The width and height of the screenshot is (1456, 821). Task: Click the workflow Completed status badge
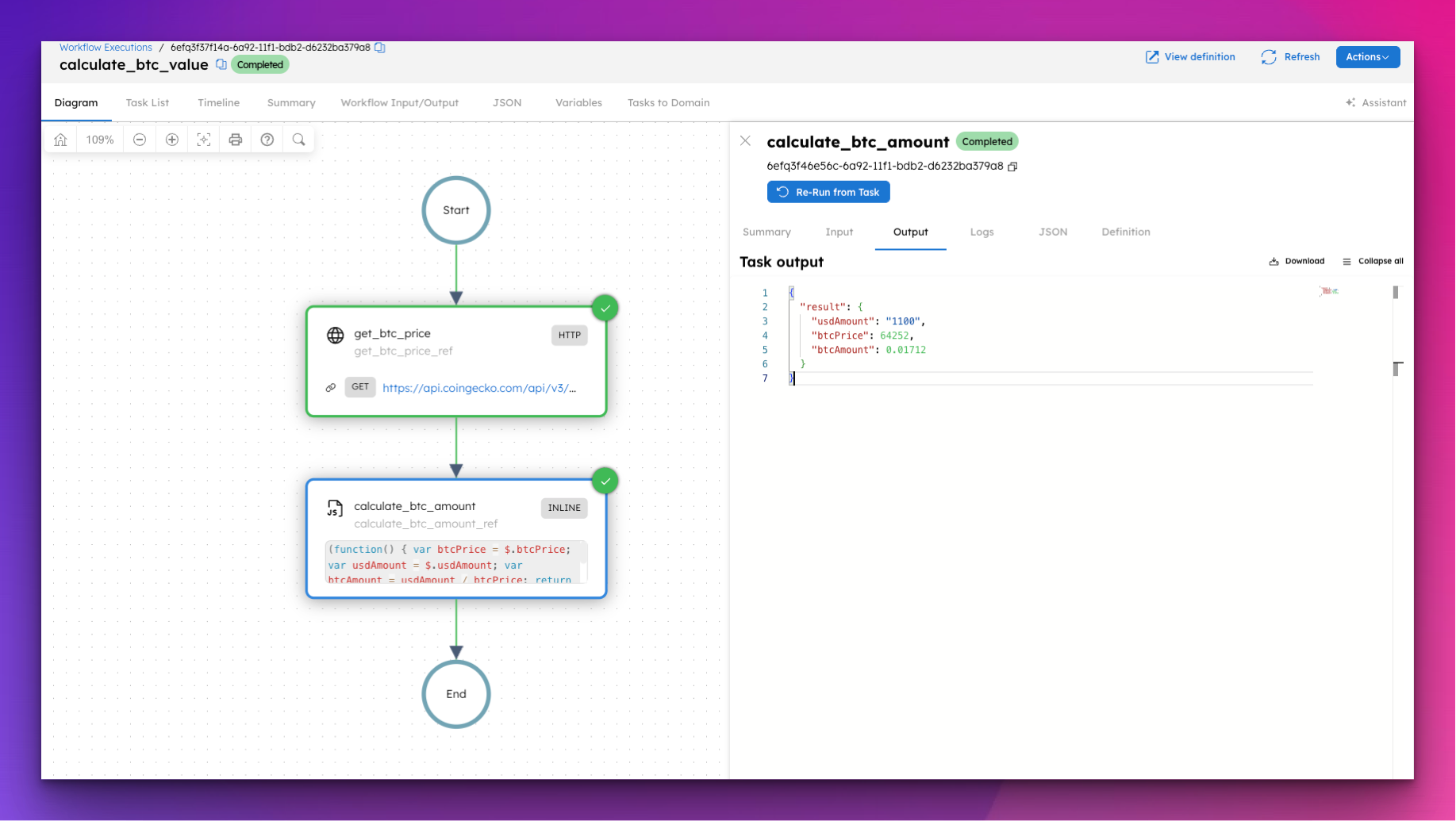(x=260, y=65)
